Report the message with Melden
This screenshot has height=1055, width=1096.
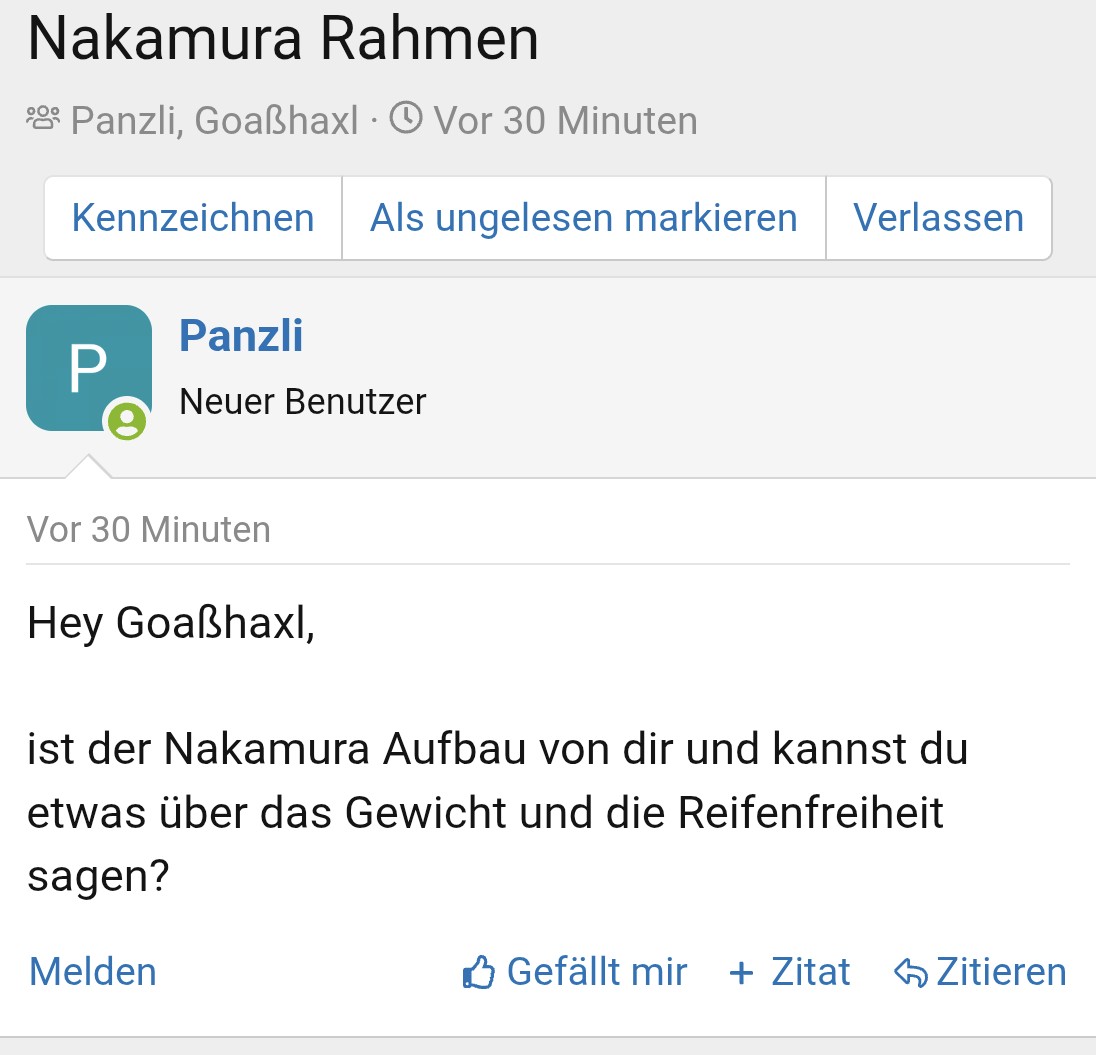pos(93,972)
